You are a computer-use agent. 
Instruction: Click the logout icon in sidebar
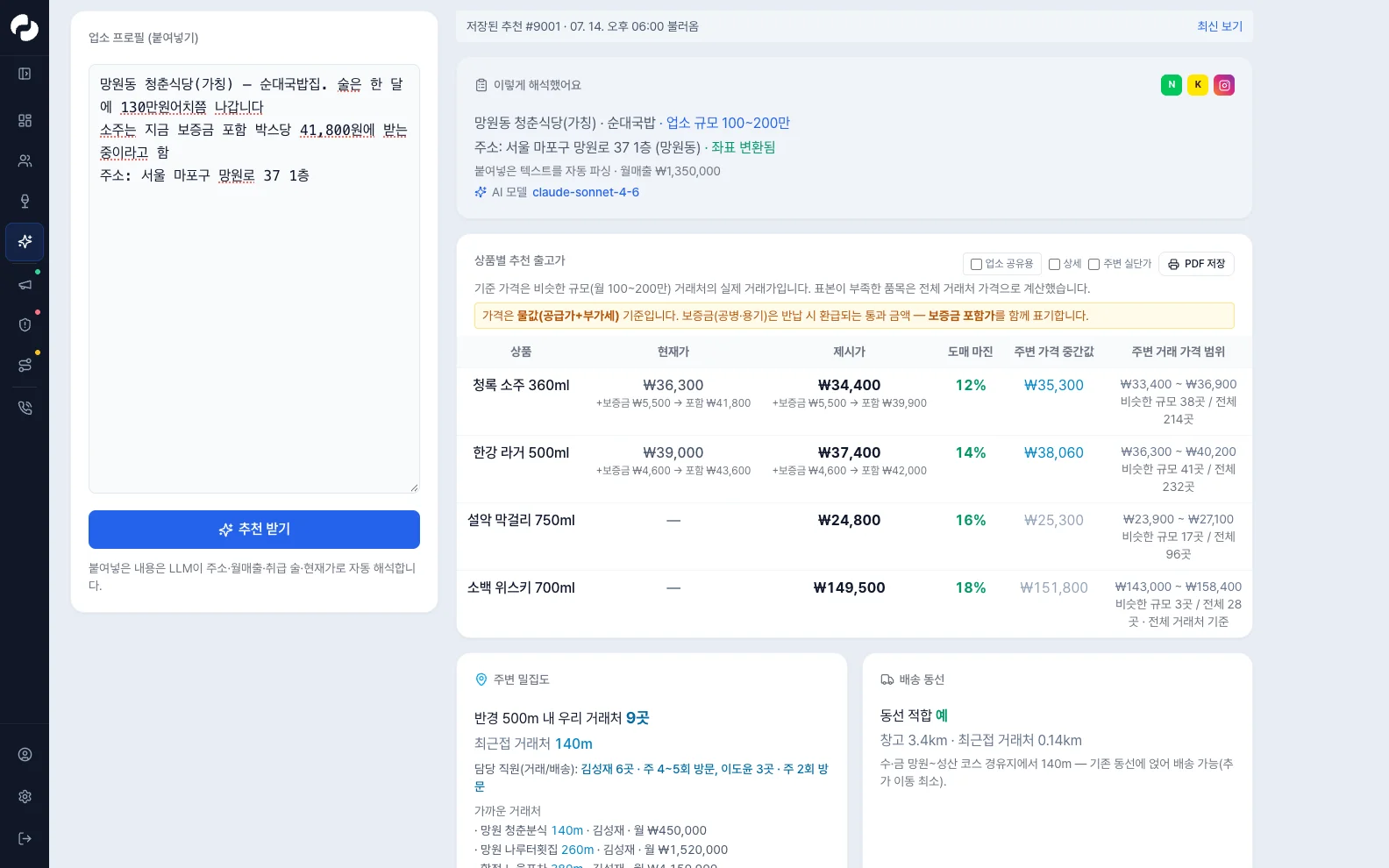(x=25, y=838)
